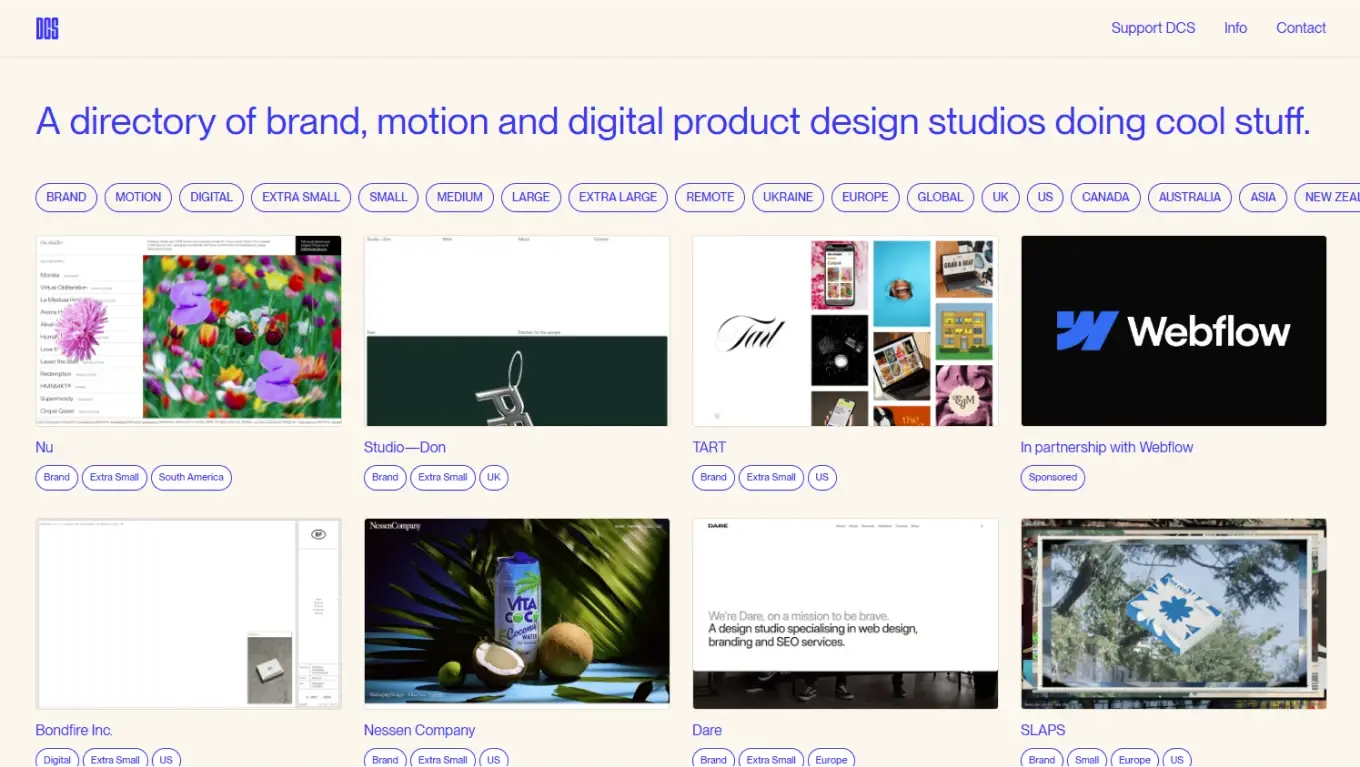Open the SLAPS studio preview image
Screen dimensions: 1360x767
[1173, 613]
